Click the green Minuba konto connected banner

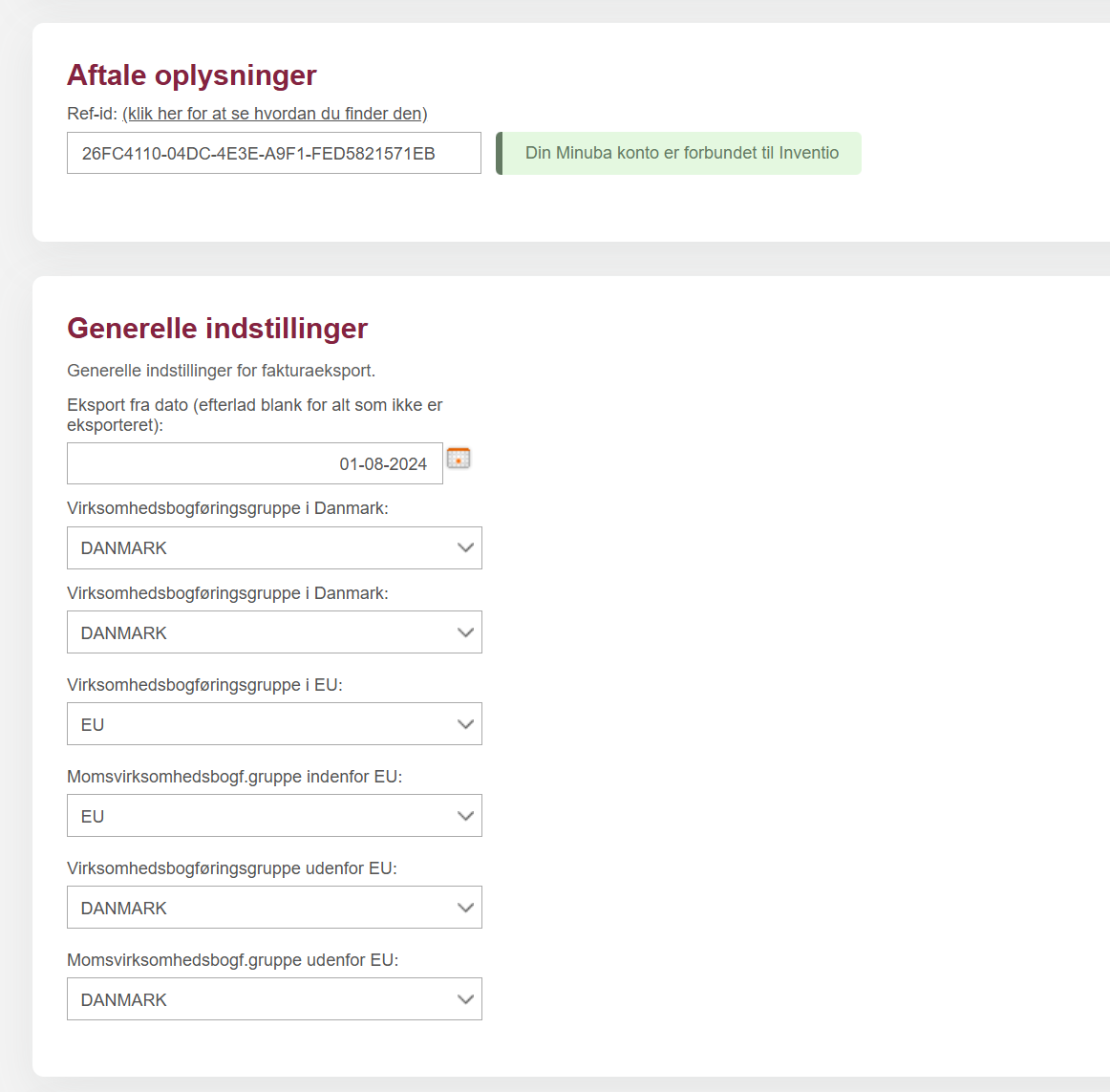679,153
